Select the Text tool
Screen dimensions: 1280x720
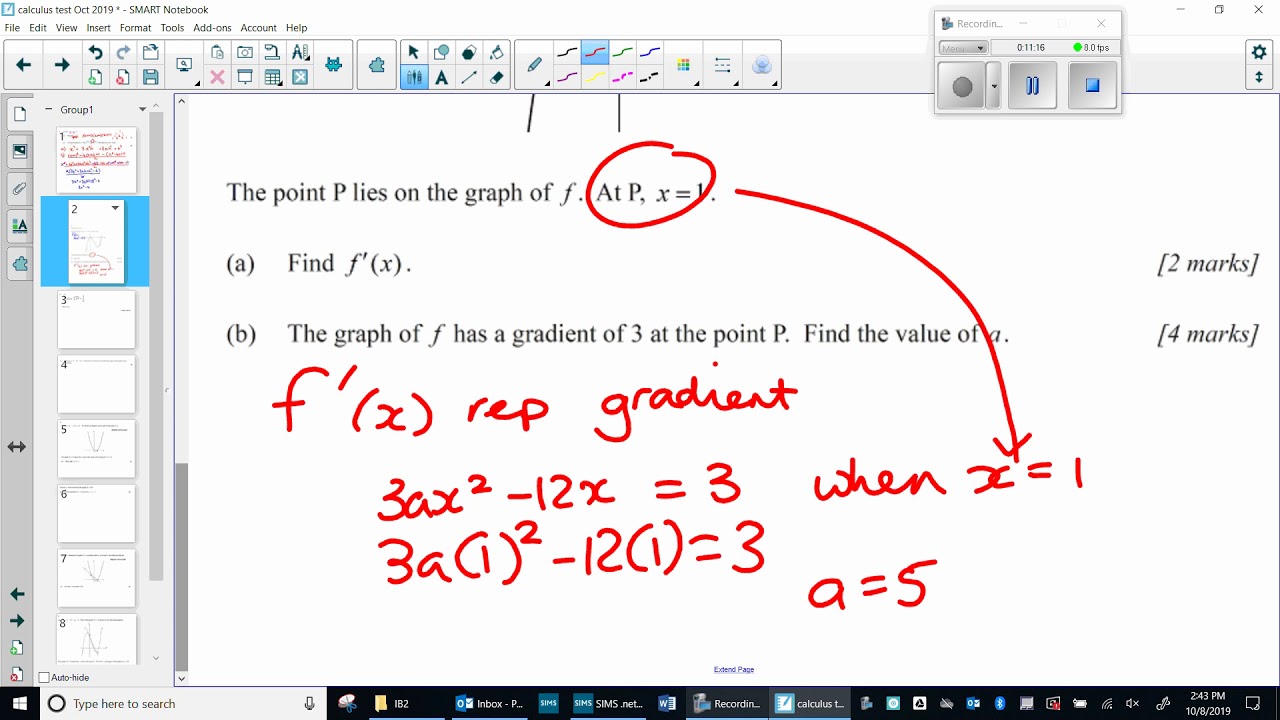point(441,77)
